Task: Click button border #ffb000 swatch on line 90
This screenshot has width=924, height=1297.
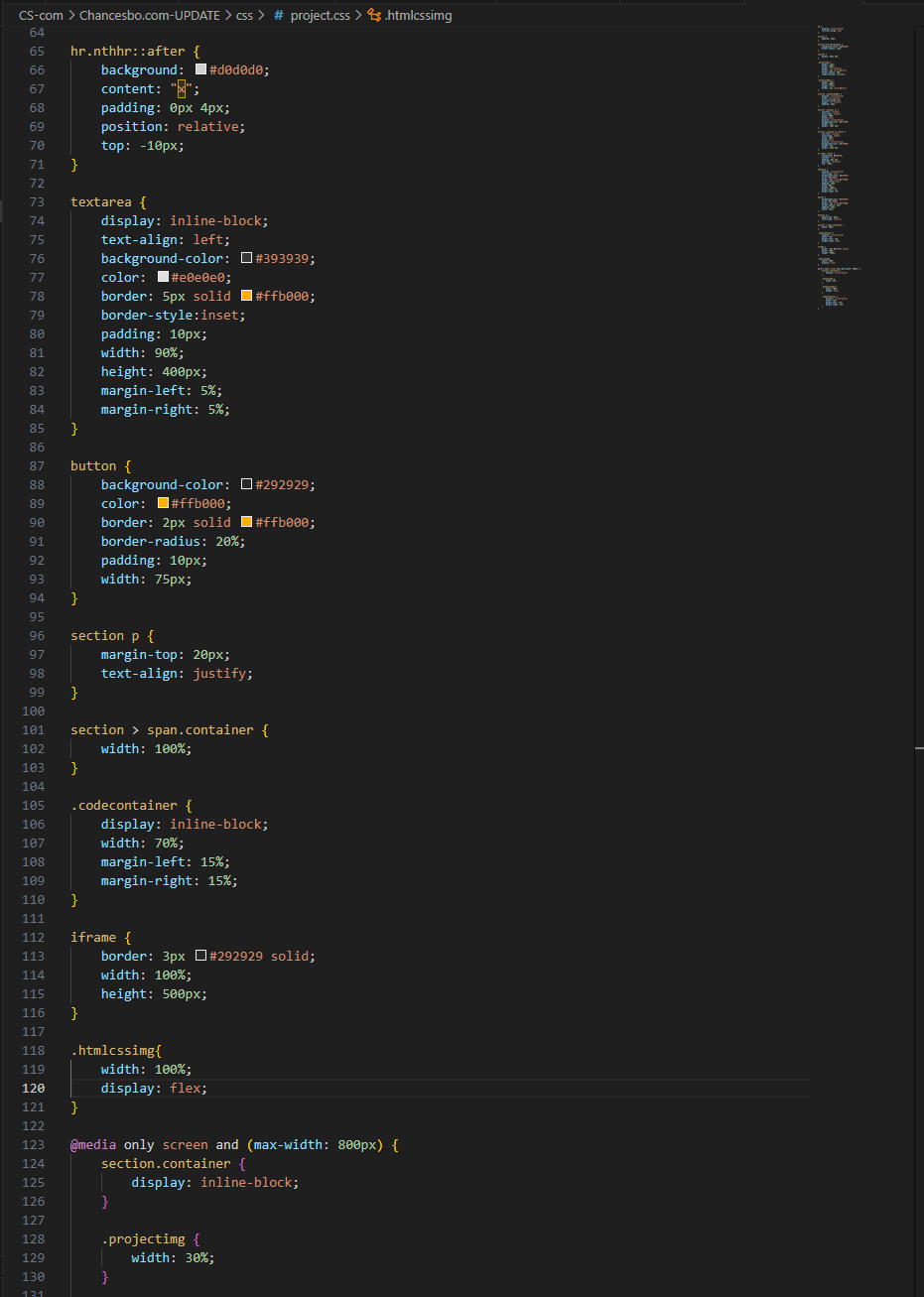Action: click(x=247, y=522)
